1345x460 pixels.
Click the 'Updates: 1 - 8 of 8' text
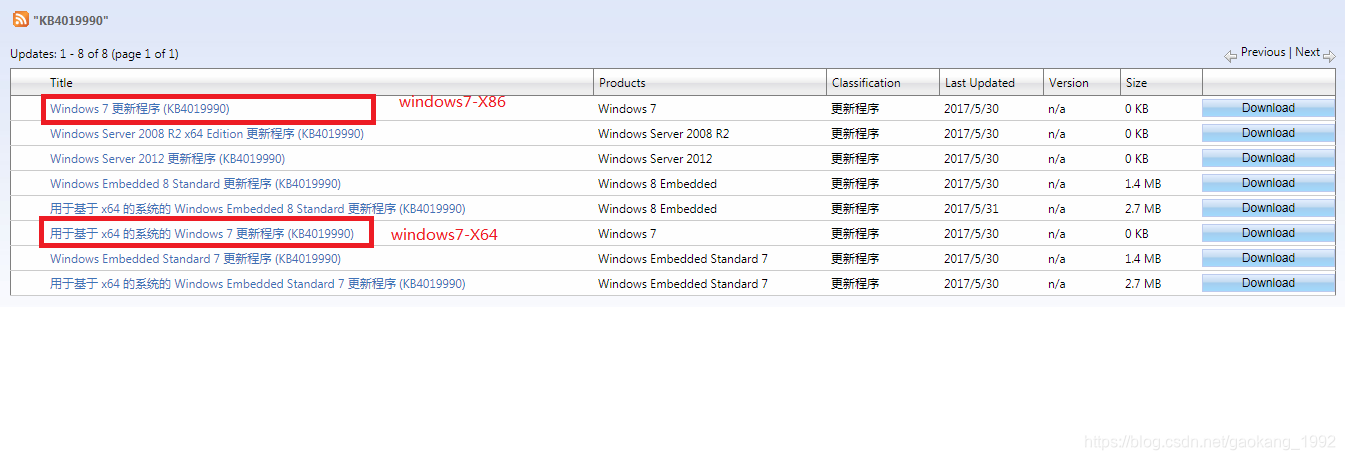tap(94, 54)
